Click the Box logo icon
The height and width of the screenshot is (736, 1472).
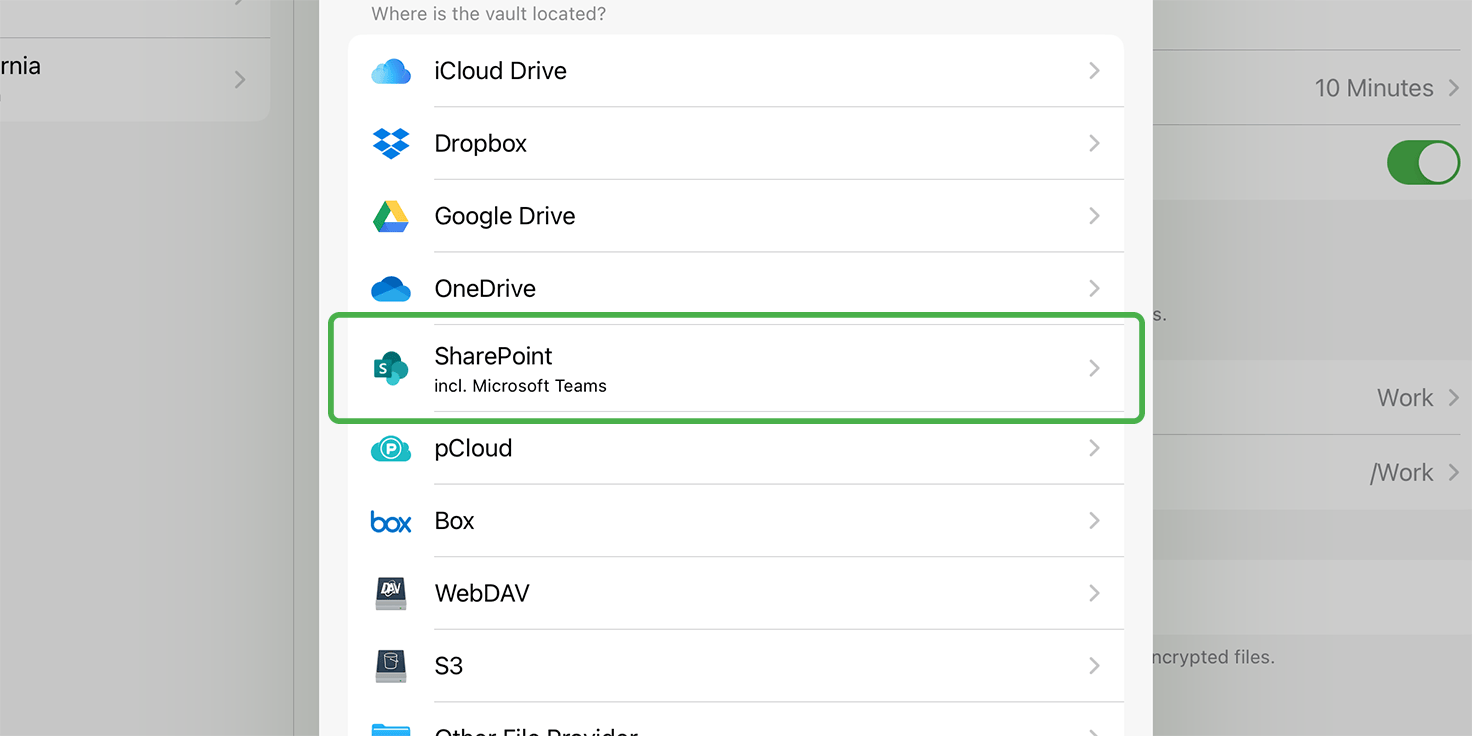(391, 521)
